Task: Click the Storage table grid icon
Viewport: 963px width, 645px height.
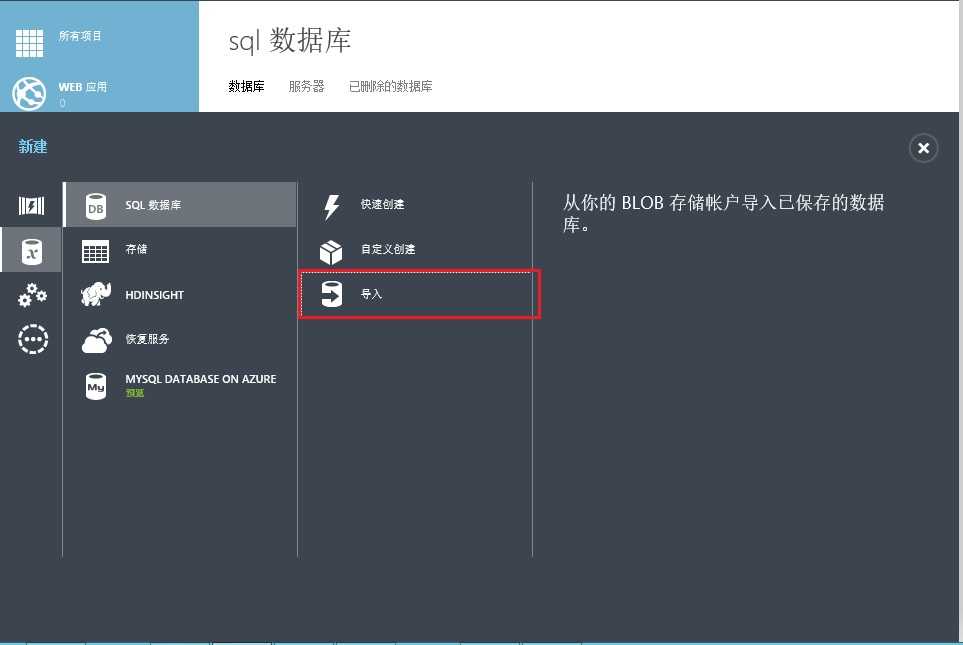Action: (x=95, y=251)
